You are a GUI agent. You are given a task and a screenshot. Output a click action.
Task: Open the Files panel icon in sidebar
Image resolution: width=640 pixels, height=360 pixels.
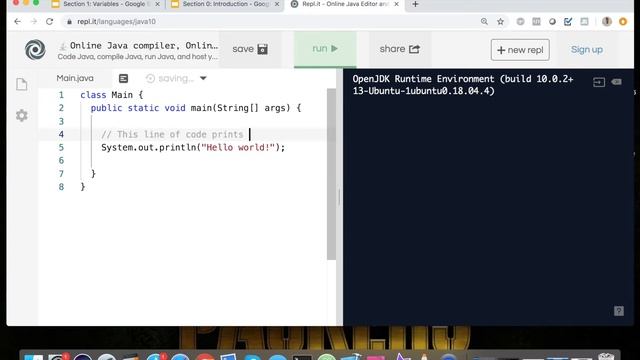(22, 84)
